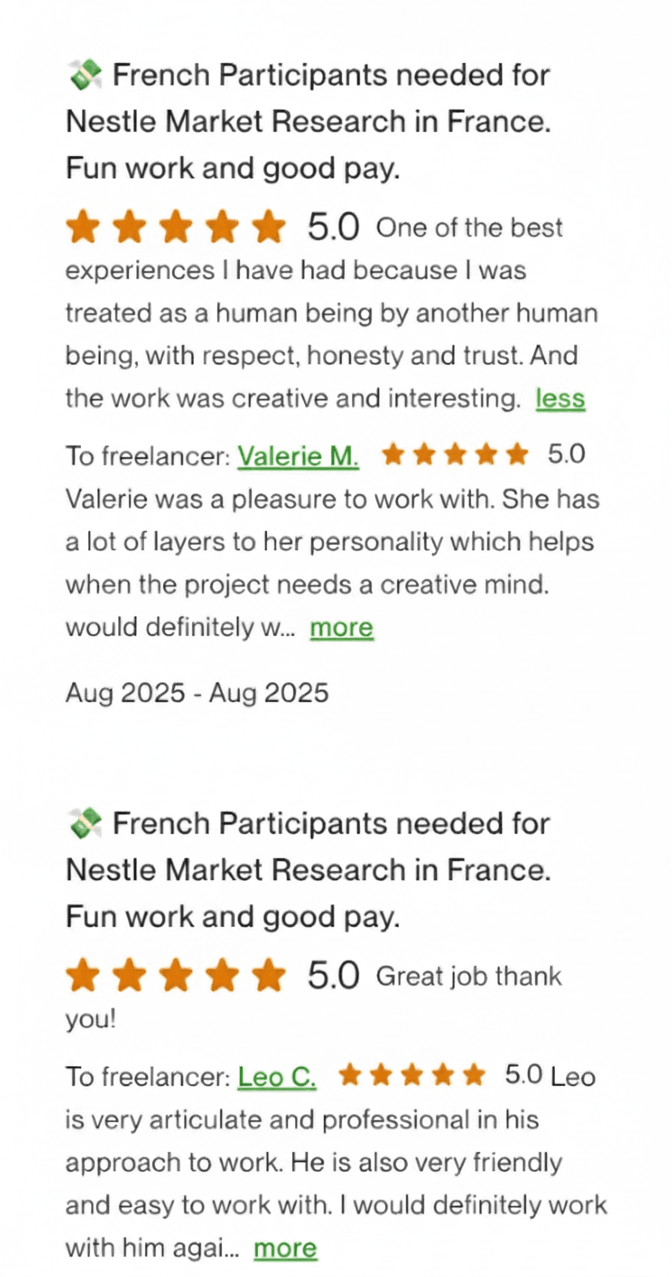672x1277 pixels.
Task: Click the Great job thank you review text
Action: pos(470,975)
